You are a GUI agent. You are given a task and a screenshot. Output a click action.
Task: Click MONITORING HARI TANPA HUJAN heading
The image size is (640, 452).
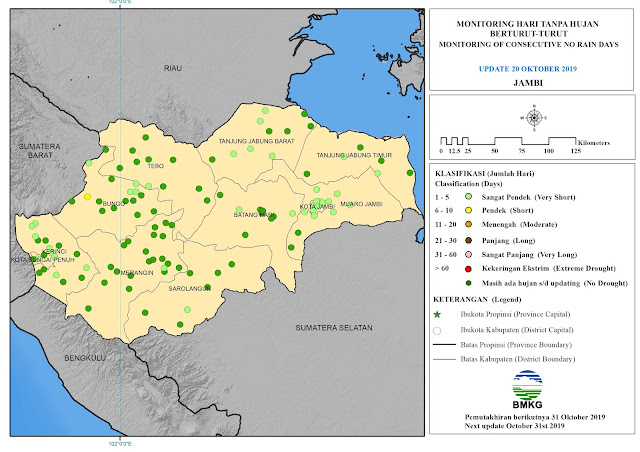tap(527, 24)
